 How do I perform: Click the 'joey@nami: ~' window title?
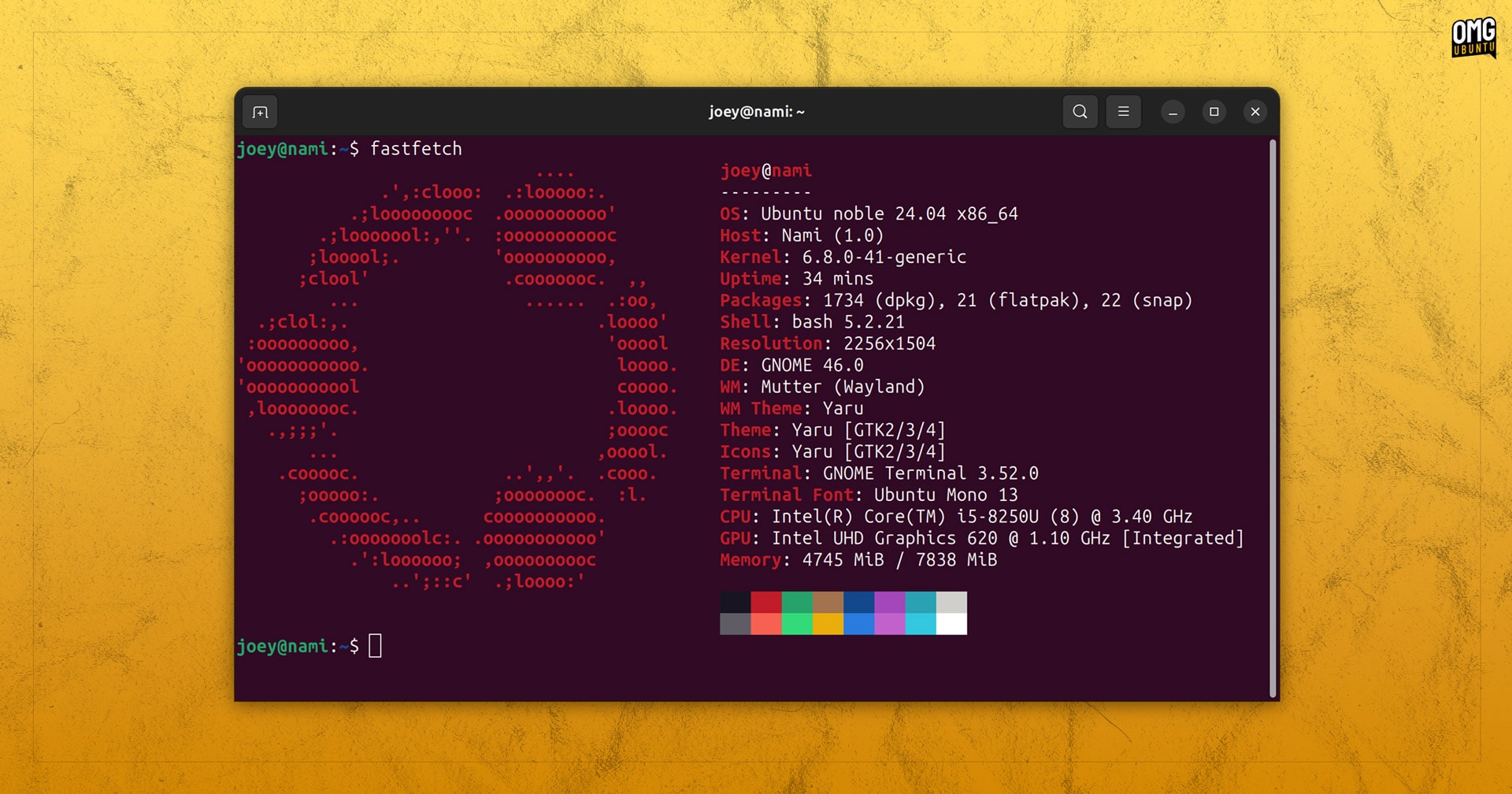coord(756,112)
